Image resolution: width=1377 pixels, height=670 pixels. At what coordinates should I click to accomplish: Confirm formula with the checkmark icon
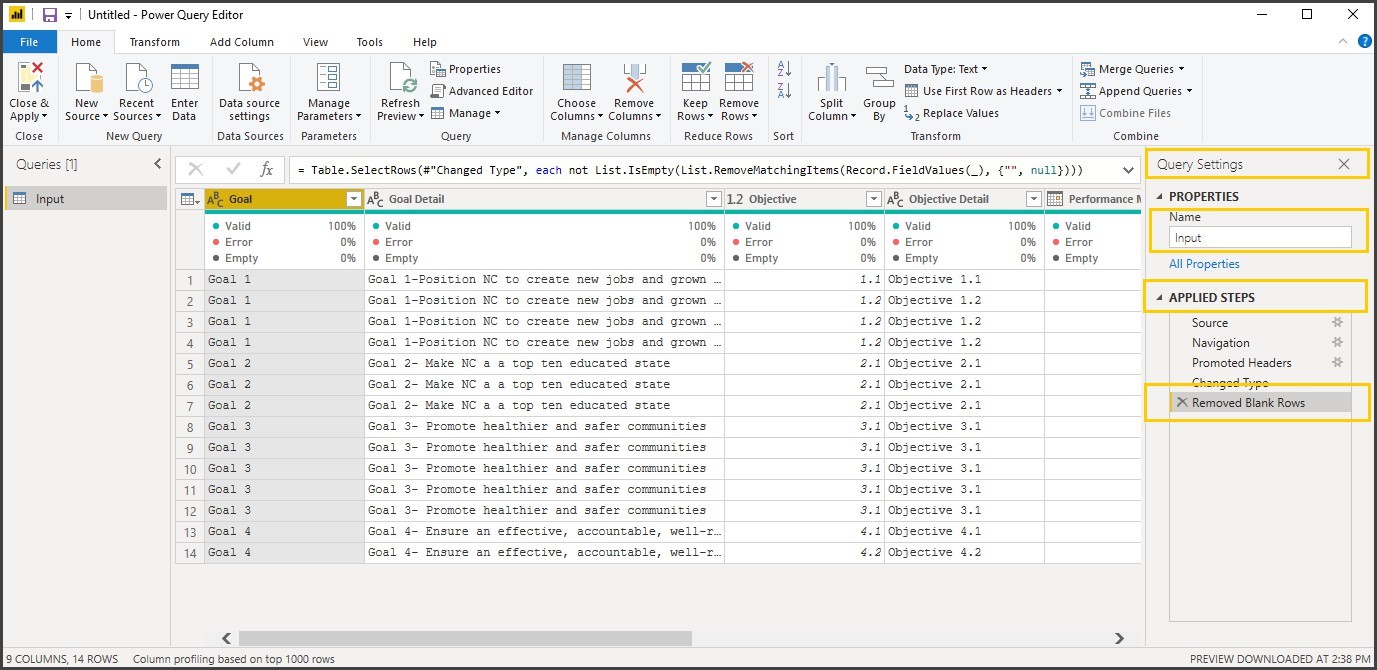tap(234, 170)
